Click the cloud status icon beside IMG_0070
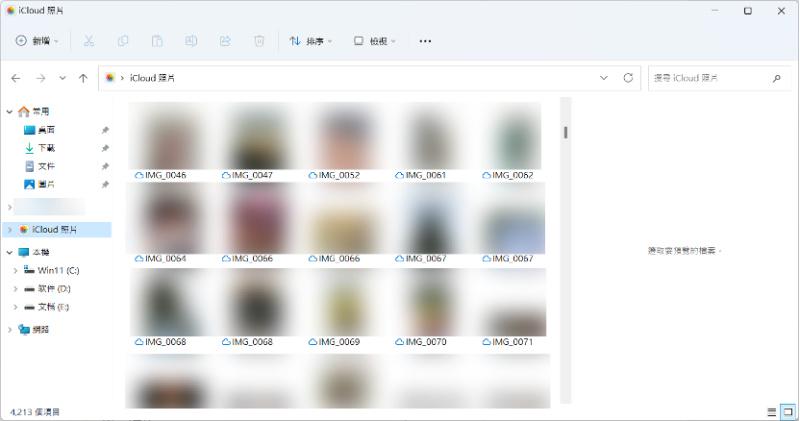 [x=399, y=342]
